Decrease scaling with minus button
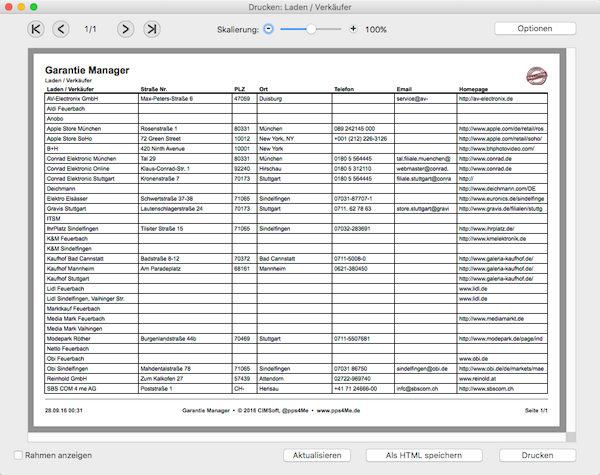 point(269,29)
